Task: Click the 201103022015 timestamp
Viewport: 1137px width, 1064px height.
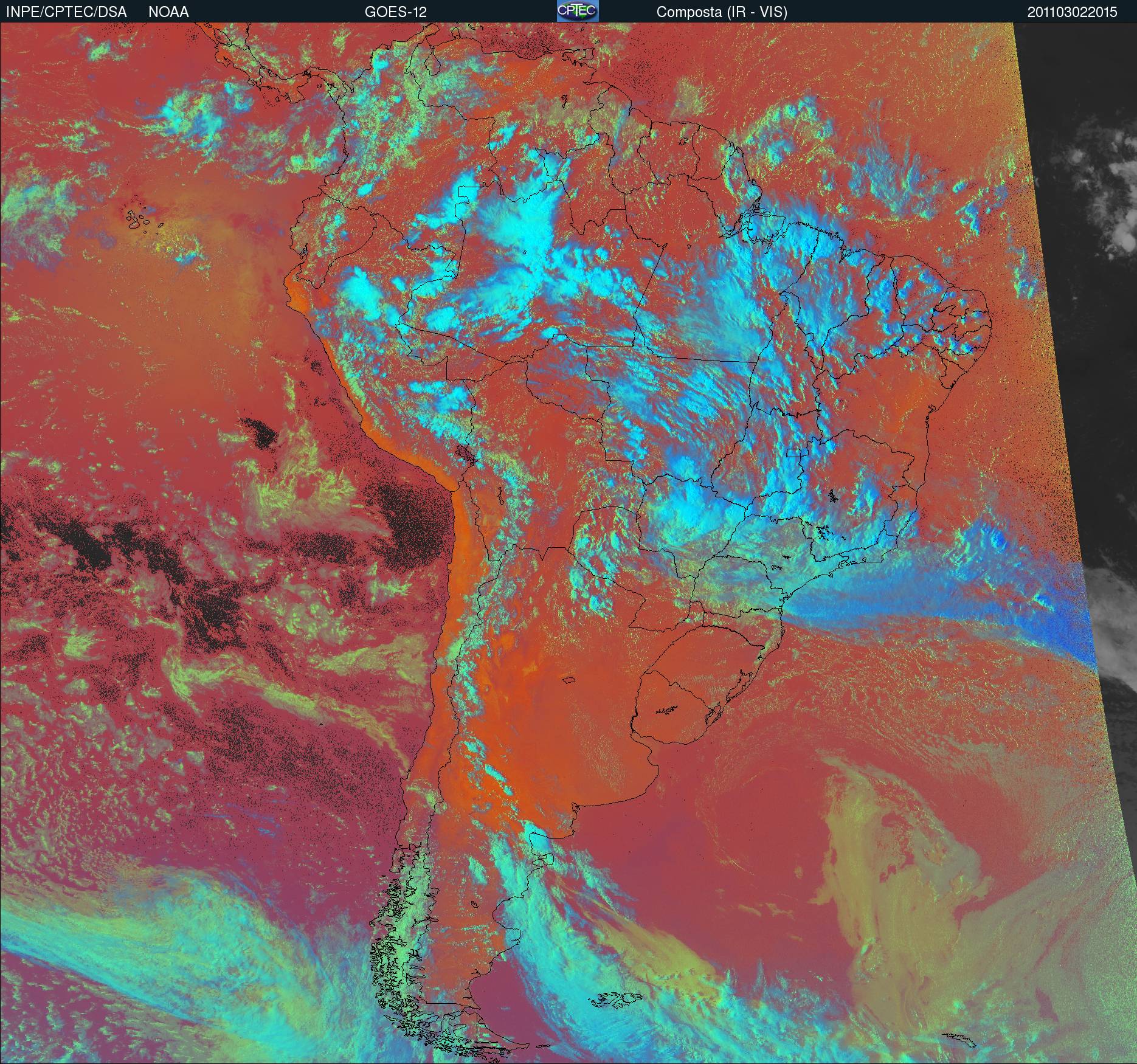Action: coord(1073,12)
